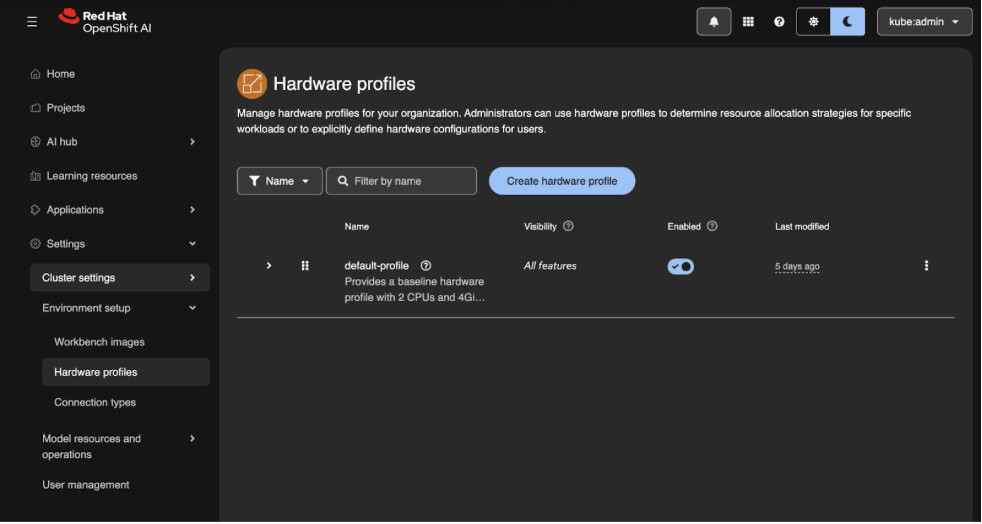Click help icon next to Enabled column

(712, 226)
